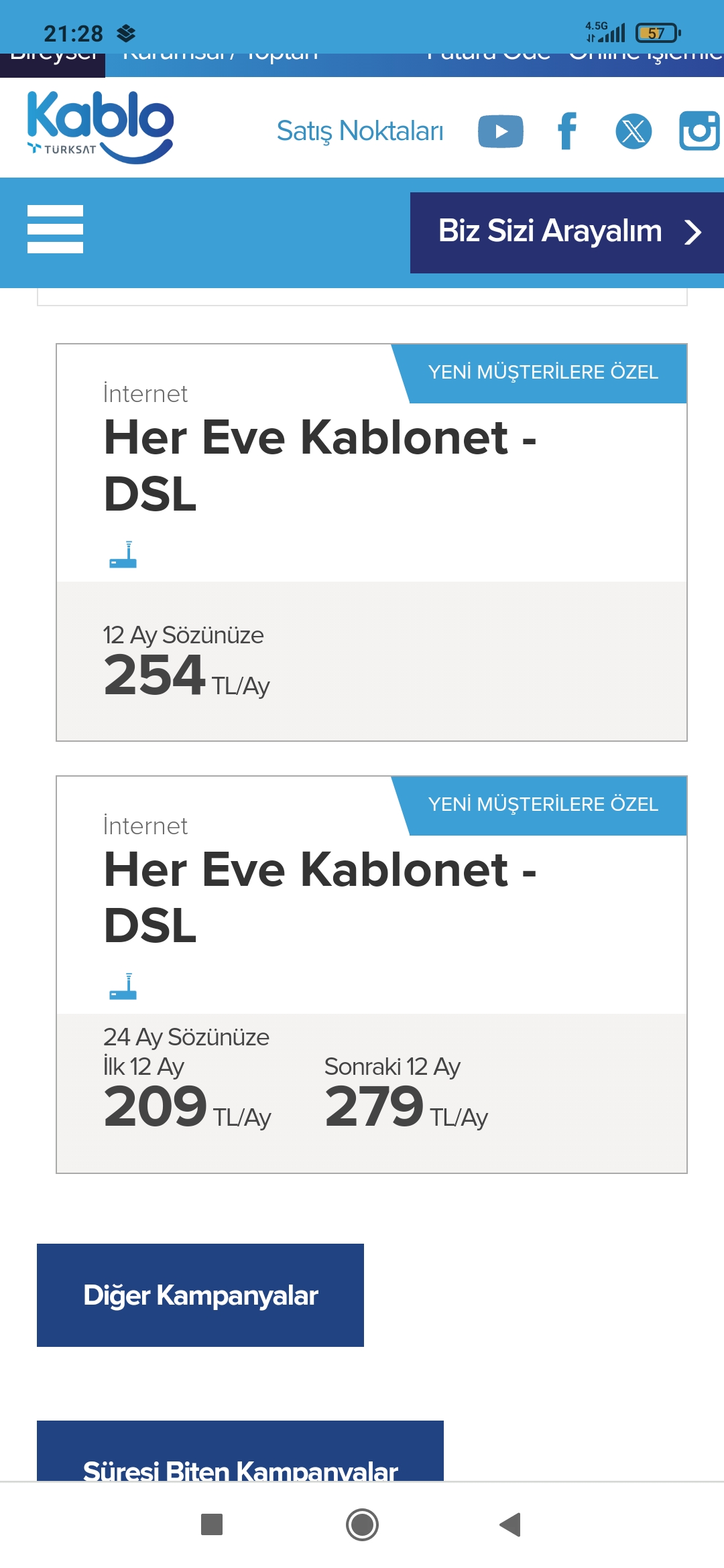Open the hamburger menu icon

55,229
